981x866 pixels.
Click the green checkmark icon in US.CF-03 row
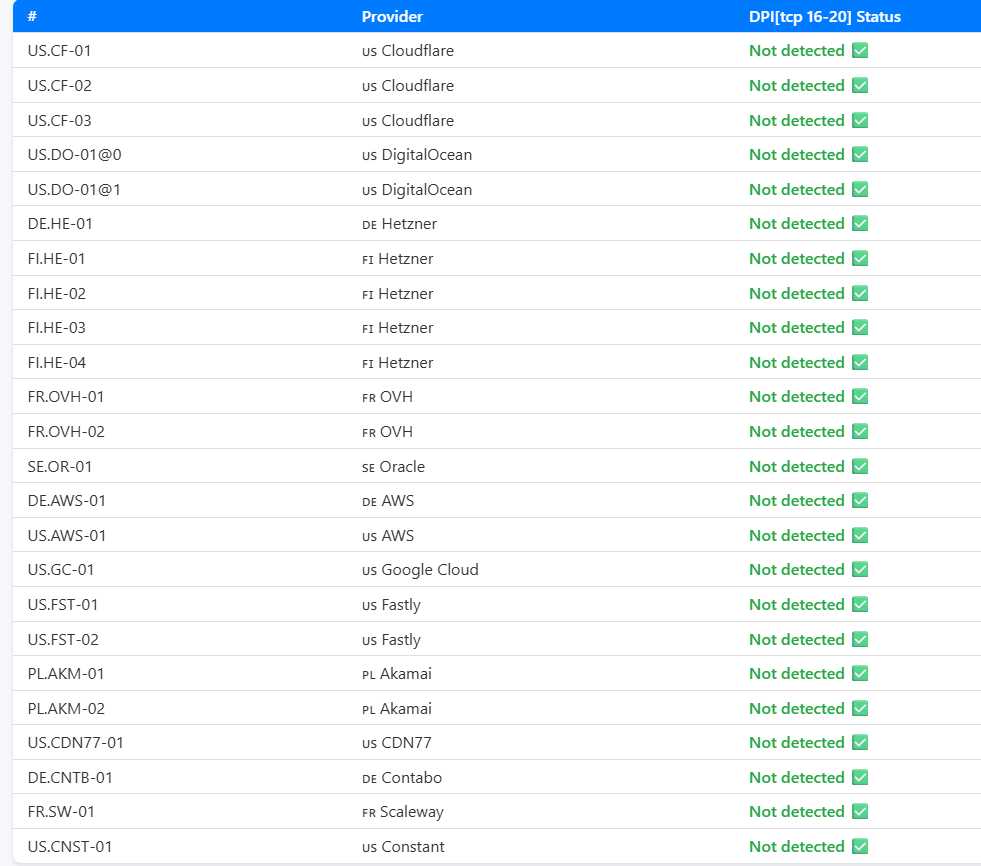pyautogui.click(x=860, y=121)
